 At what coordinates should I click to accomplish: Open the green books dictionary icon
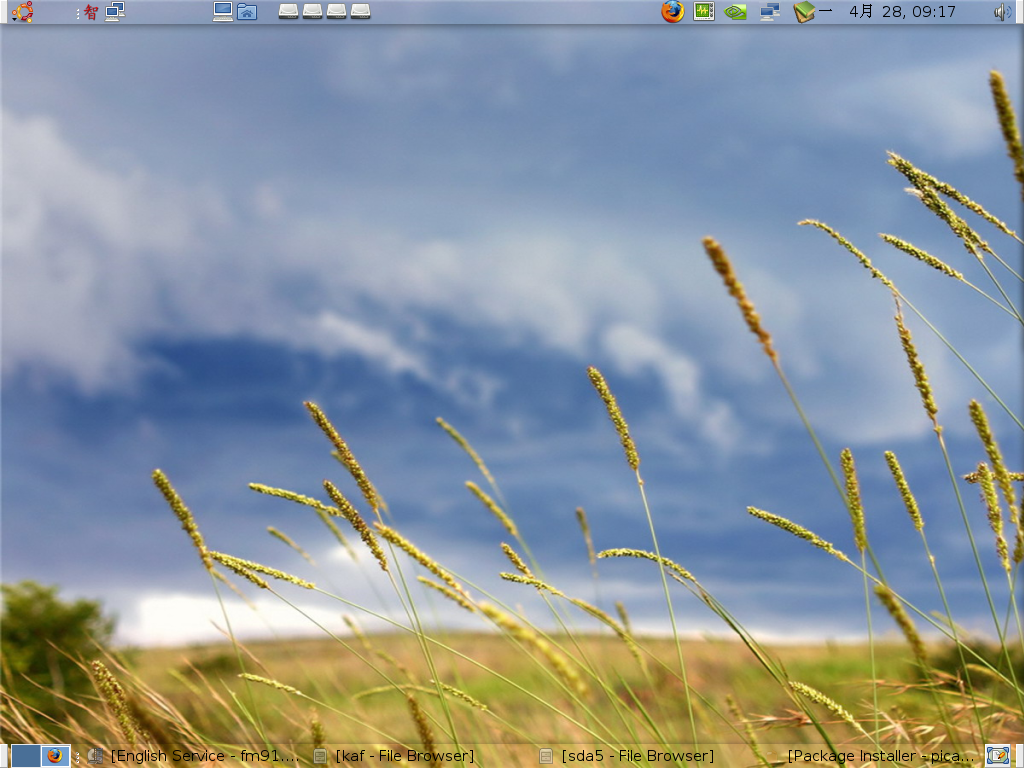click(804, 12)
